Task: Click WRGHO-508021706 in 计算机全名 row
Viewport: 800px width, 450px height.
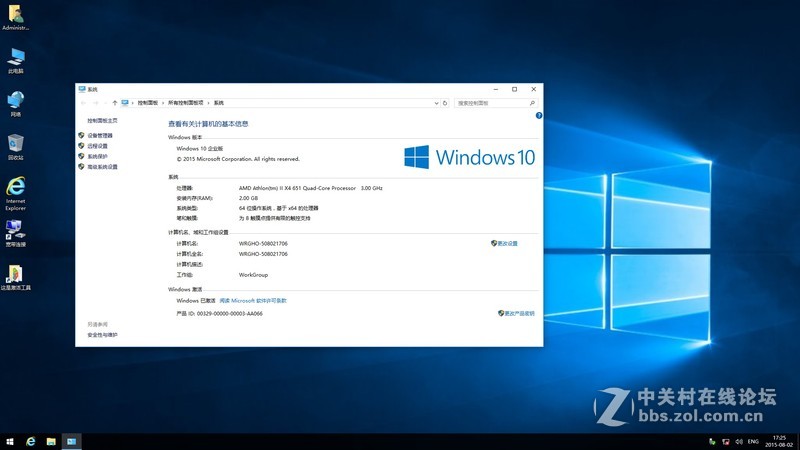Action: point(263,254)
